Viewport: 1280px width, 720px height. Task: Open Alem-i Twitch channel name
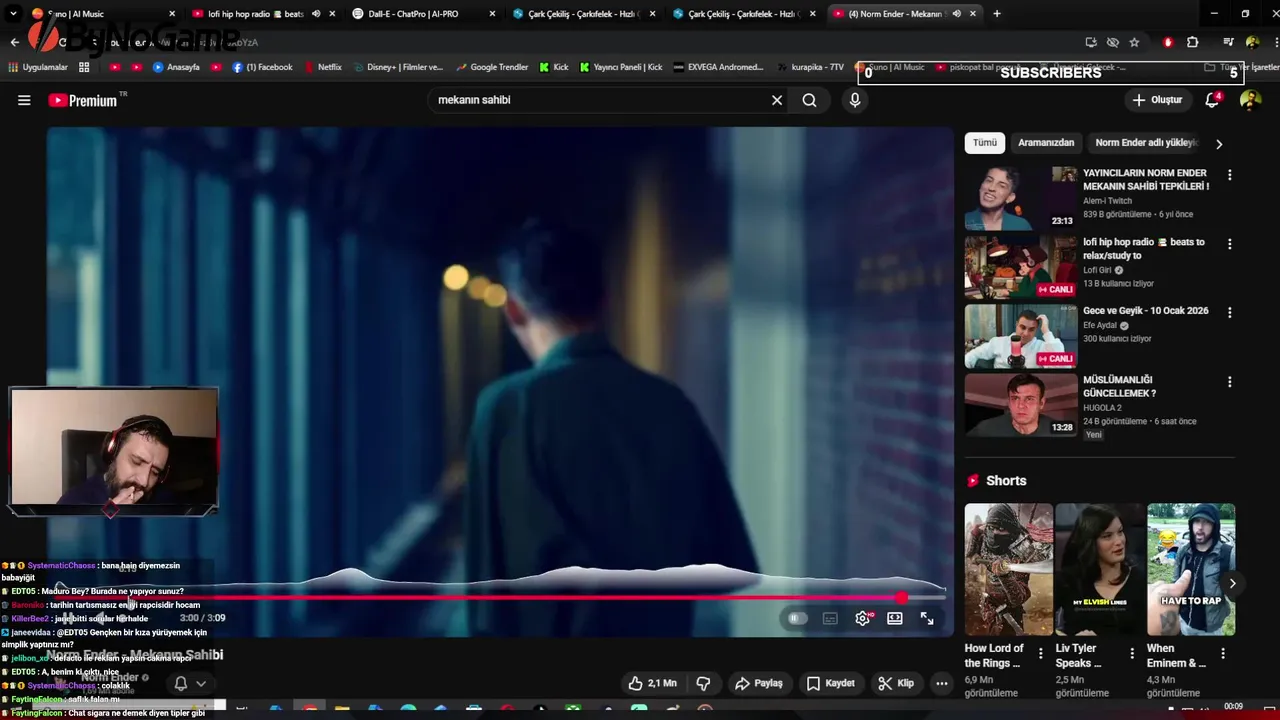tap(1108, 201)
